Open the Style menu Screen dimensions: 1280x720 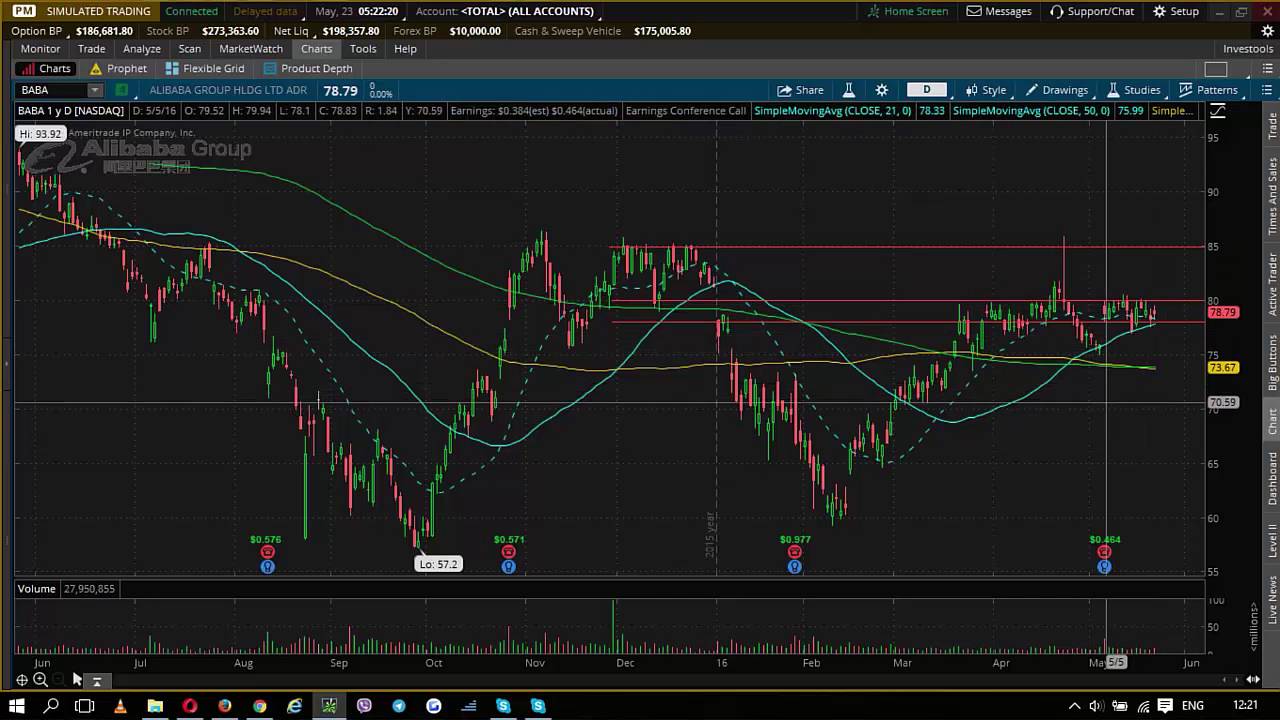985,90
